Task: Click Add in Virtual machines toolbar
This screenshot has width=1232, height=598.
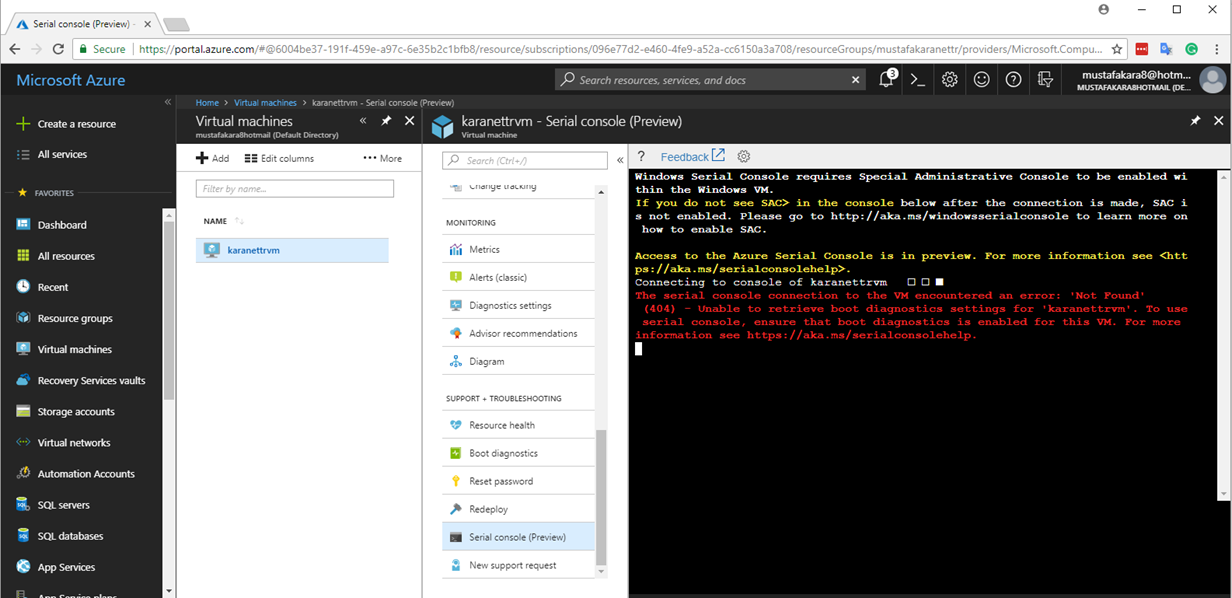Action: click(x=212, y=158)
